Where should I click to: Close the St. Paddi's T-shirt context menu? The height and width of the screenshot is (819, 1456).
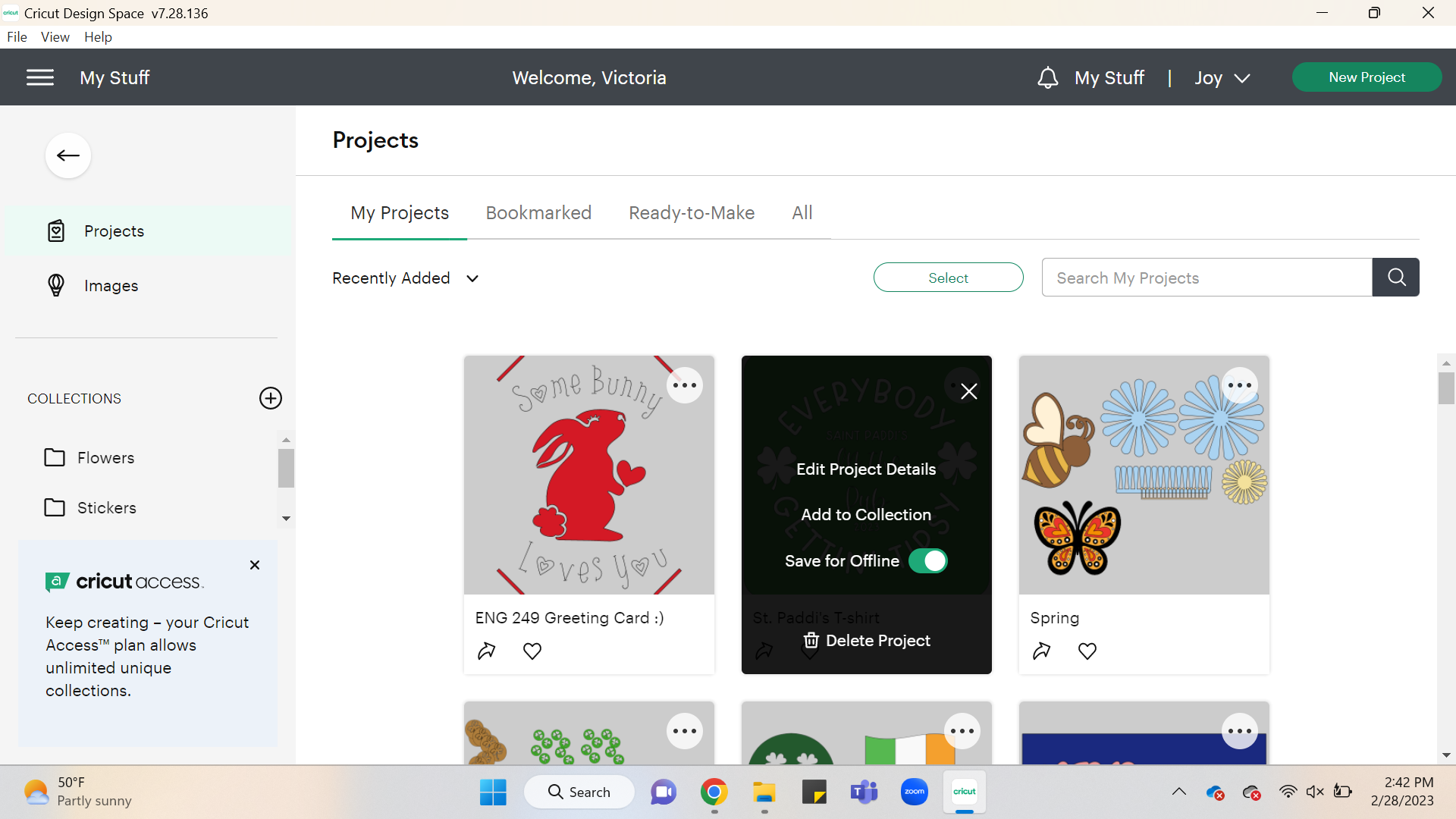pyautogui.click(x=968, y=391)
